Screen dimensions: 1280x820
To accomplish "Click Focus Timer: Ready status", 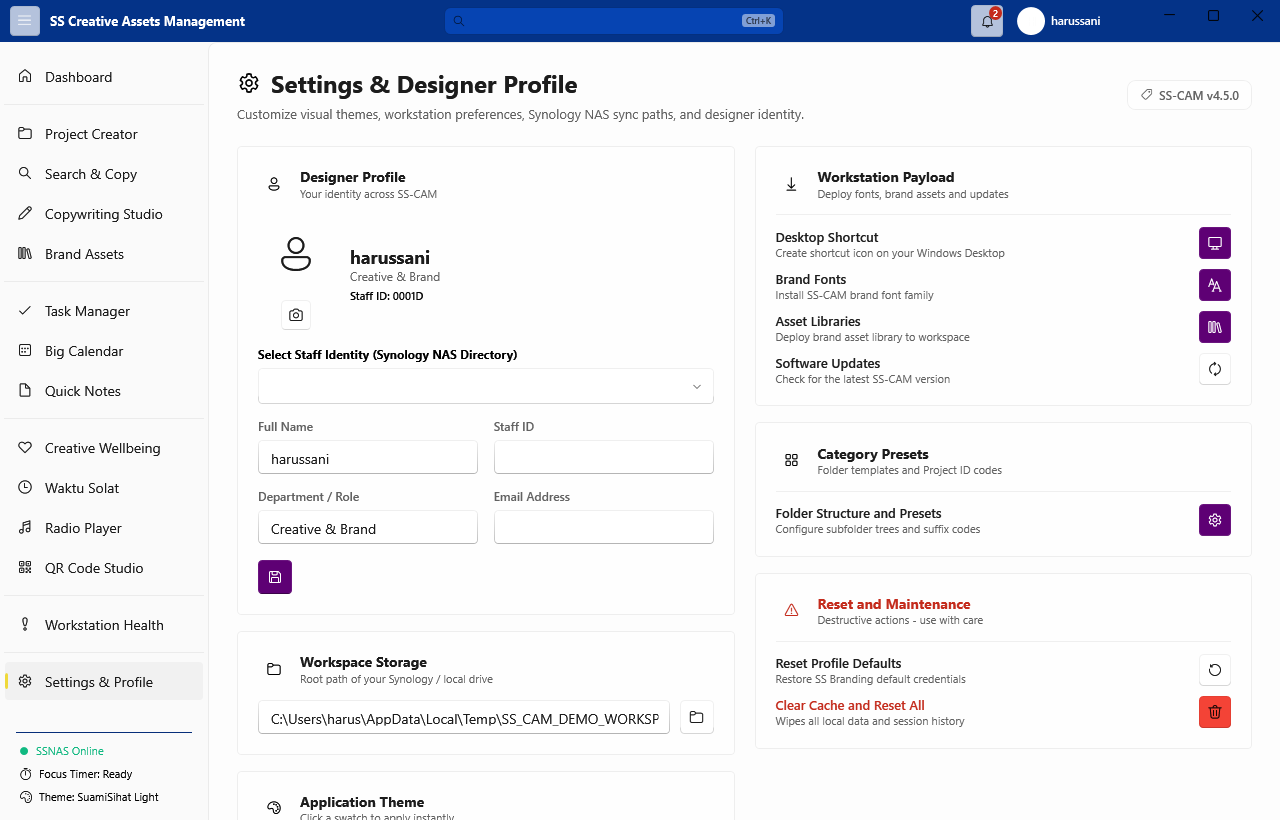I will click(85, 774).
